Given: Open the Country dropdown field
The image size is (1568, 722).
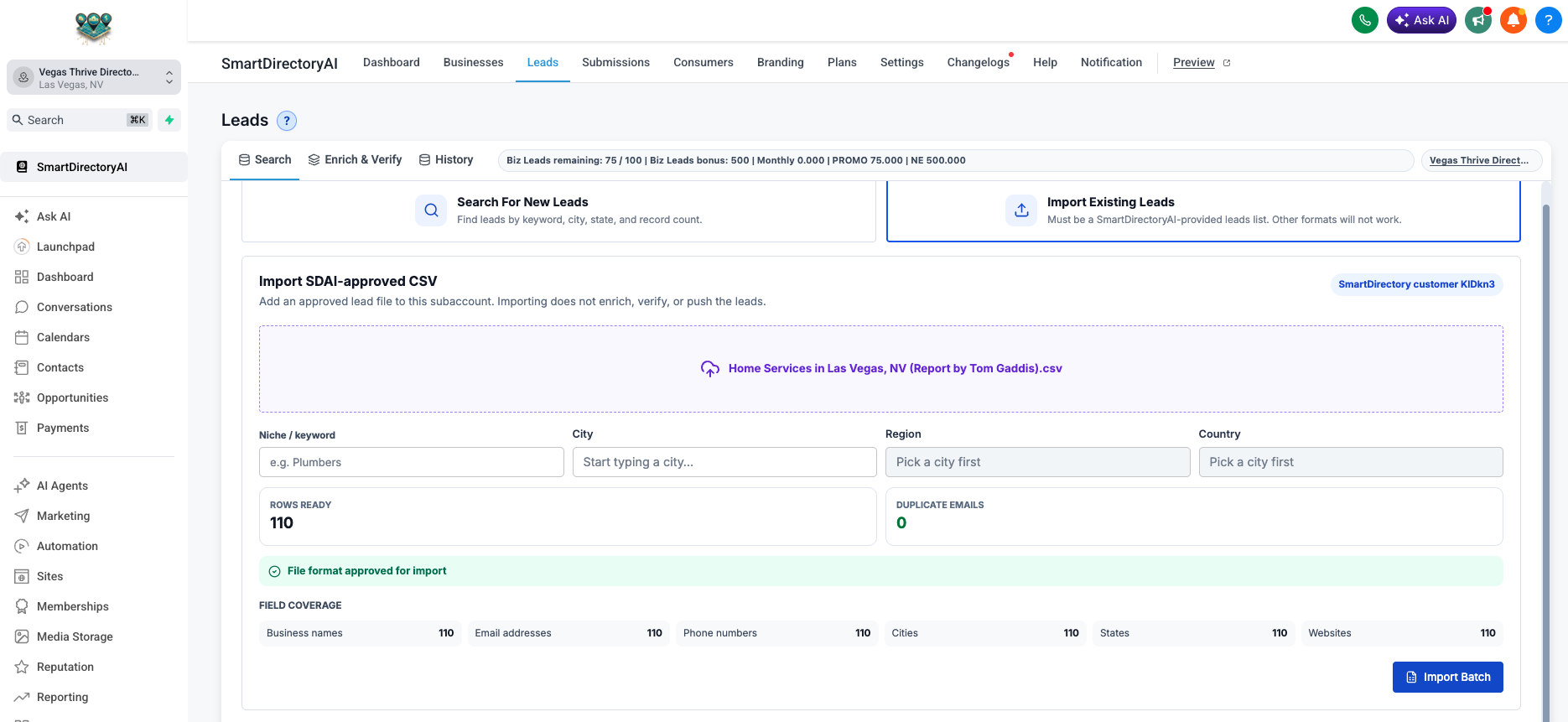Looking at the screenshot, I should click(1351, 462).
